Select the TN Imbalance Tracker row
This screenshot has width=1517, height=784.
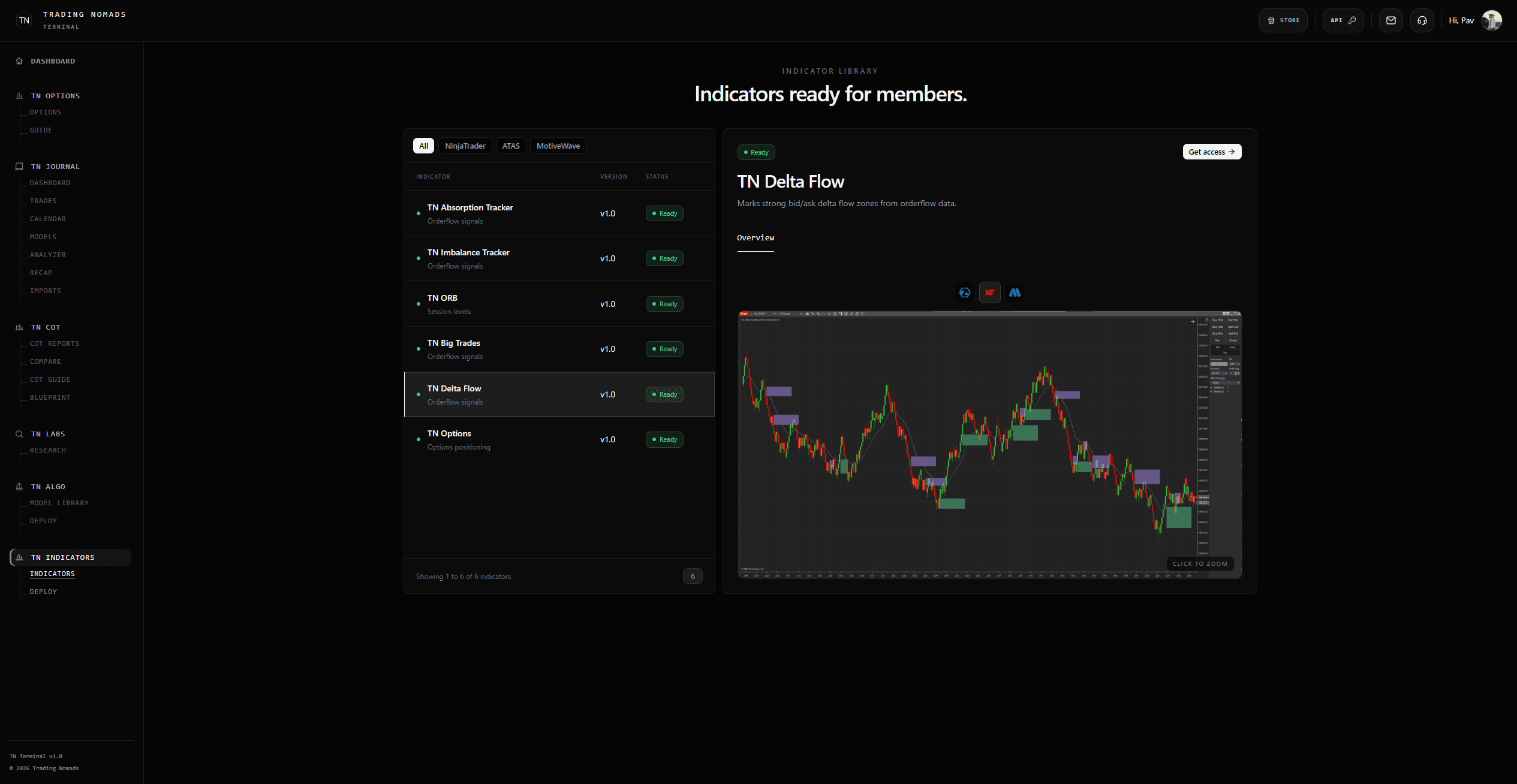pos(559,258)
